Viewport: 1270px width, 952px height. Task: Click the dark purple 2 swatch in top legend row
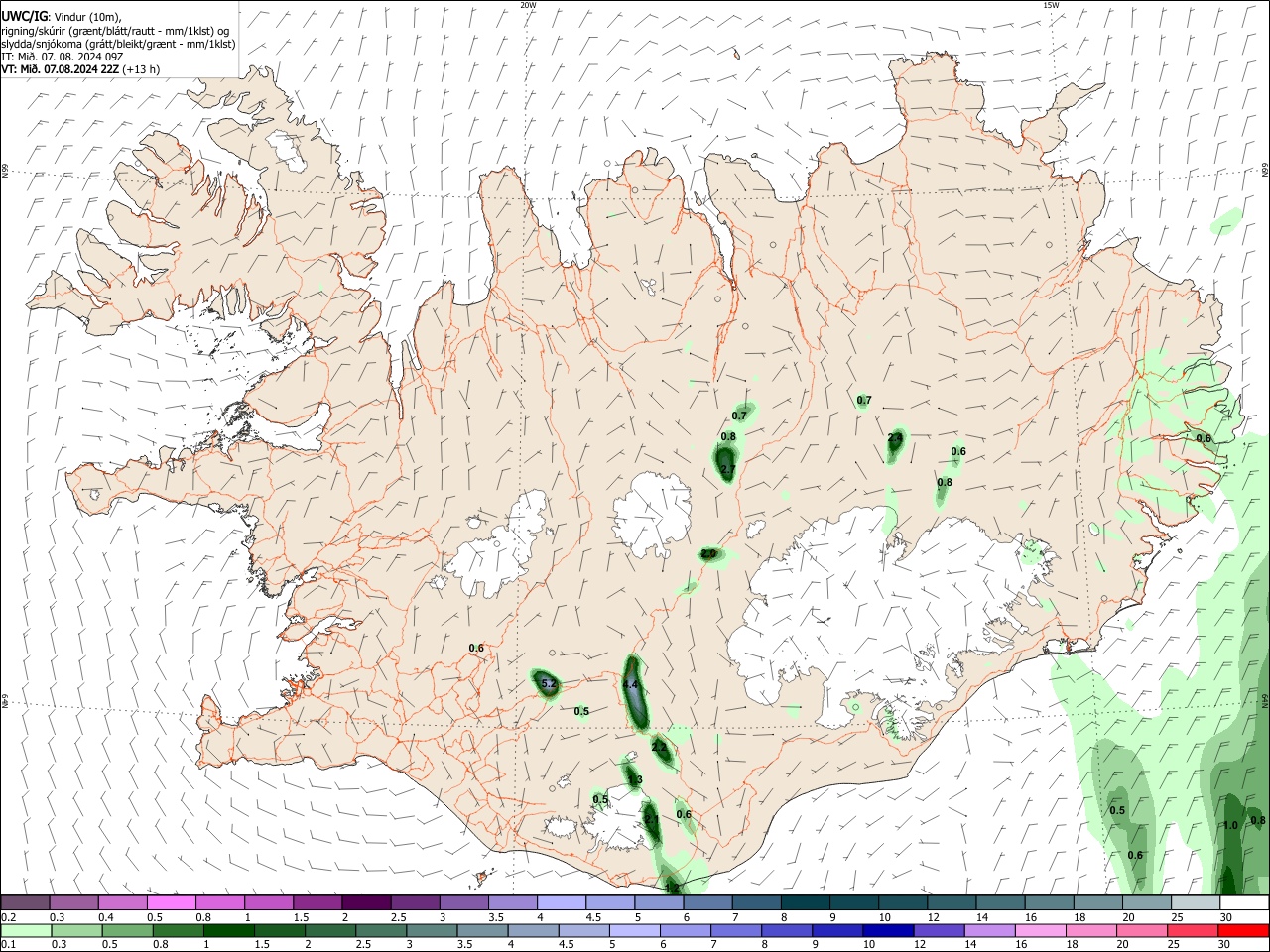[x=365, y=903]
